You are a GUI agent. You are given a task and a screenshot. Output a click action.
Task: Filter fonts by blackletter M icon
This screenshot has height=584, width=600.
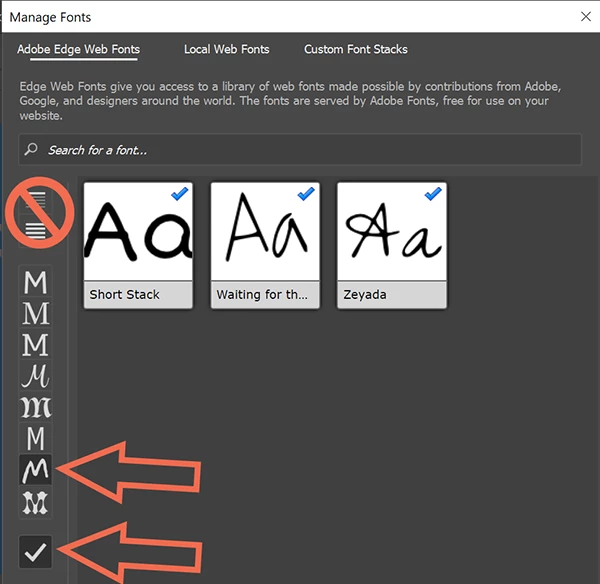[35, 407]
